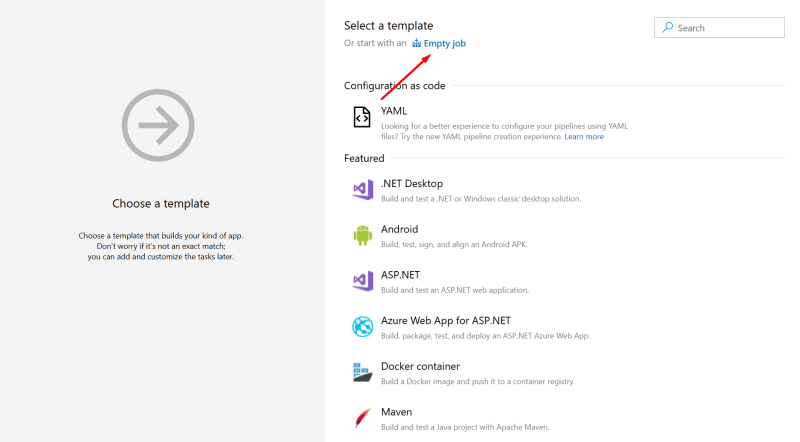Click the YAML description text
Screen dimensions: 800x442
[x=505, y=131]
